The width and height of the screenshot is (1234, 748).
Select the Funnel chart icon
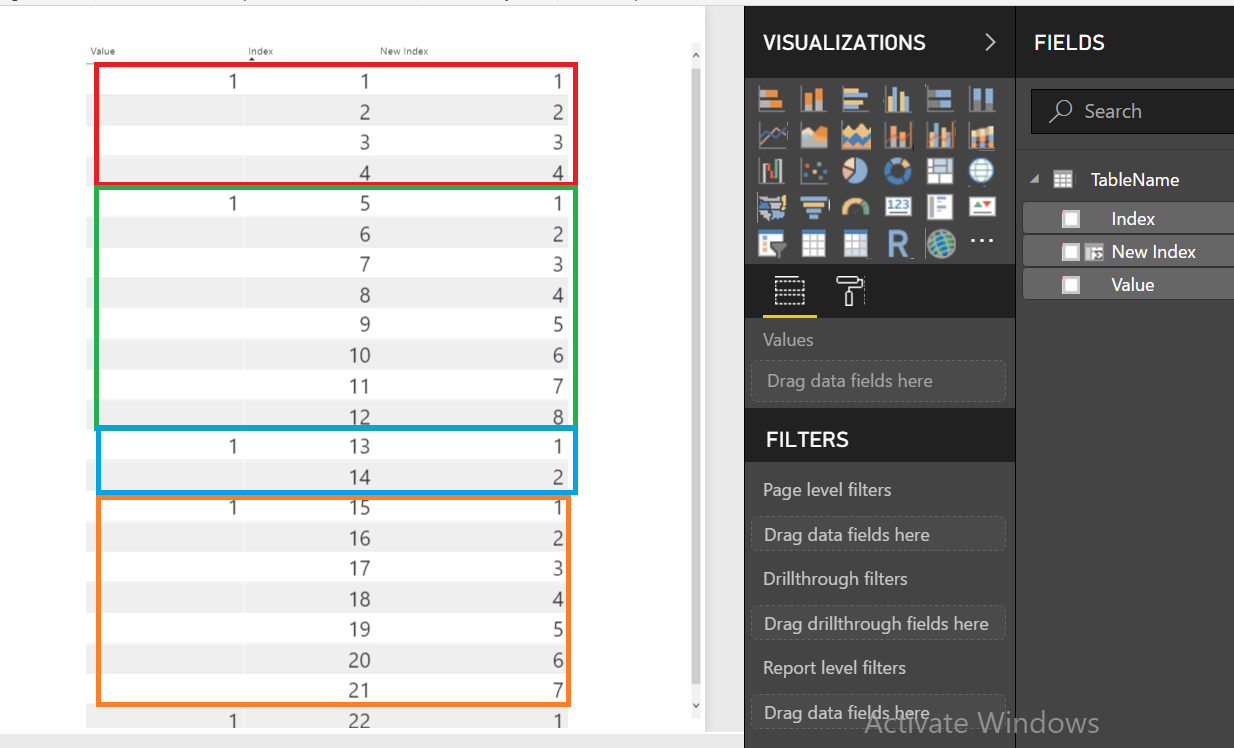(x=813, y=207)
